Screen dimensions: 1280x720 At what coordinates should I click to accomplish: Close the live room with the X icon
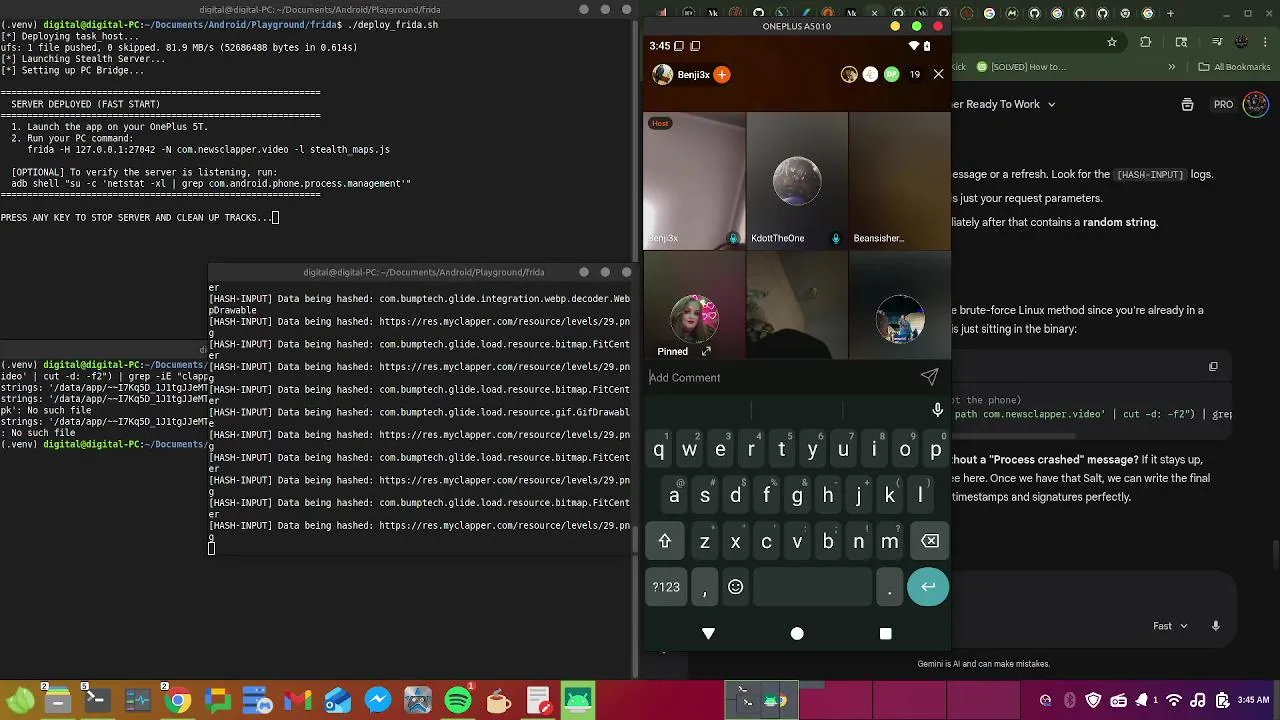tap(938, 74)
